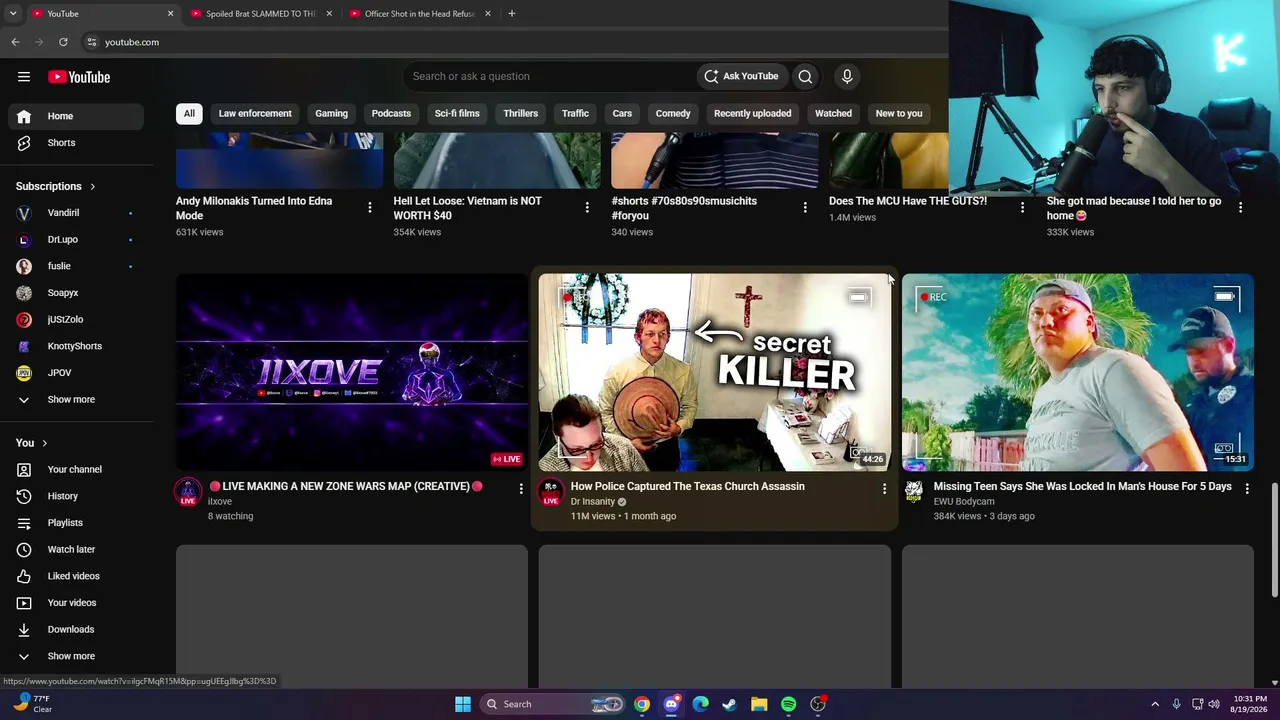This screenshot has width=1280, height=720.
Task: Click the YouTube logo
Action: pos(79,77)
